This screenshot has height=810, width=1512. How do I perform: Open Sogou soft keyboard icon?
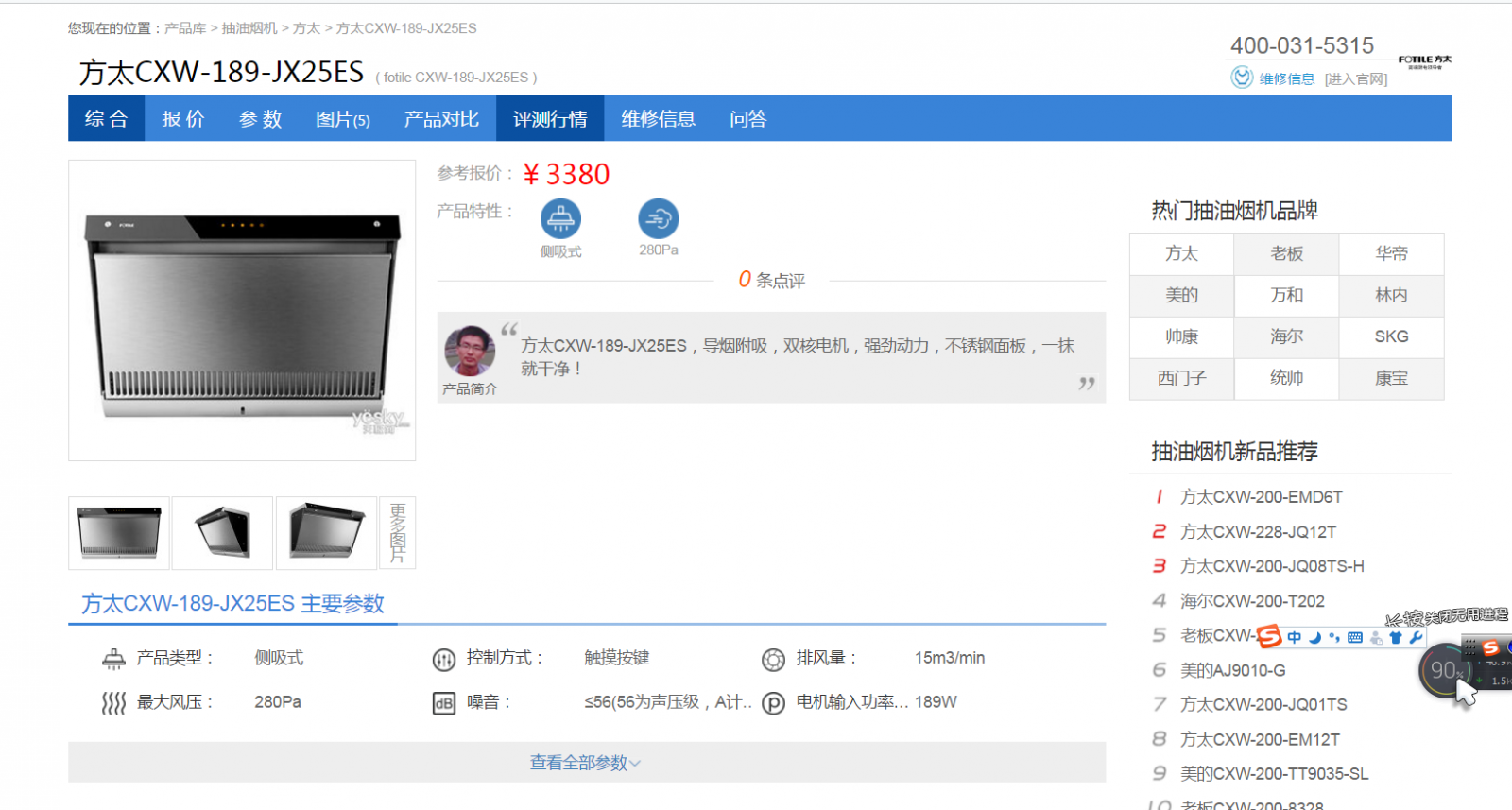[1355, 637]
